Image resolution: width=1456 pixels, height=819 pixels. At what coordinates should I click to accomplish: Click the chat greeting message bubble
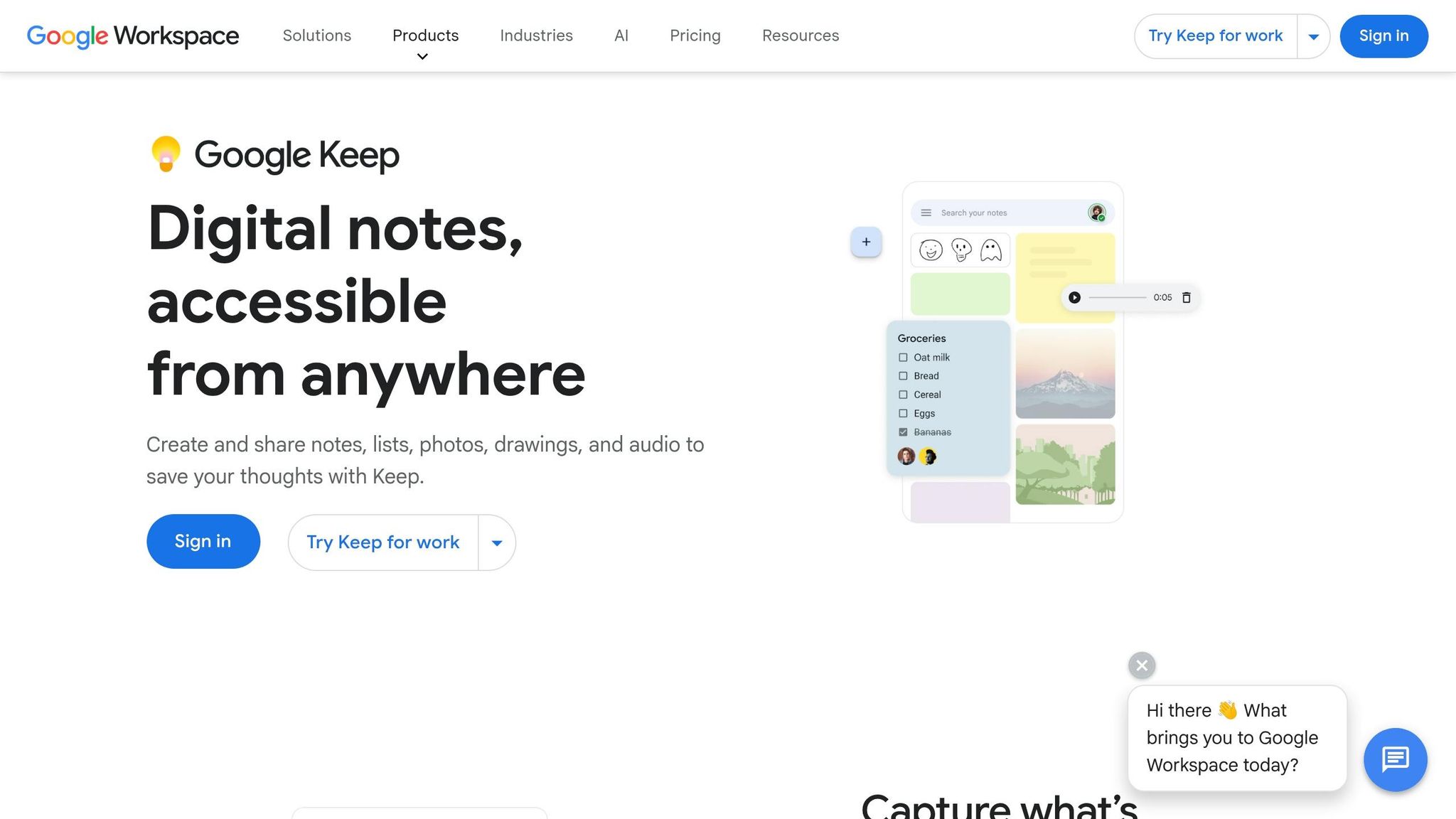(x=1237, y=738)
